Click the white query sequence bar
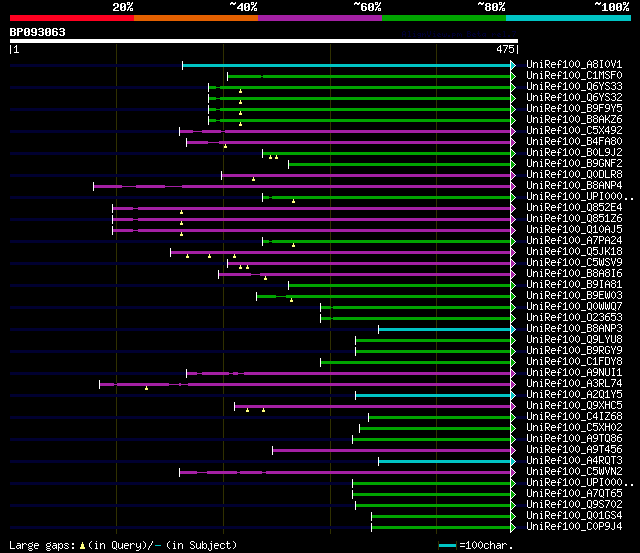Image resolution: width=640 pixels, height=553 pixels. click(264, 41)
